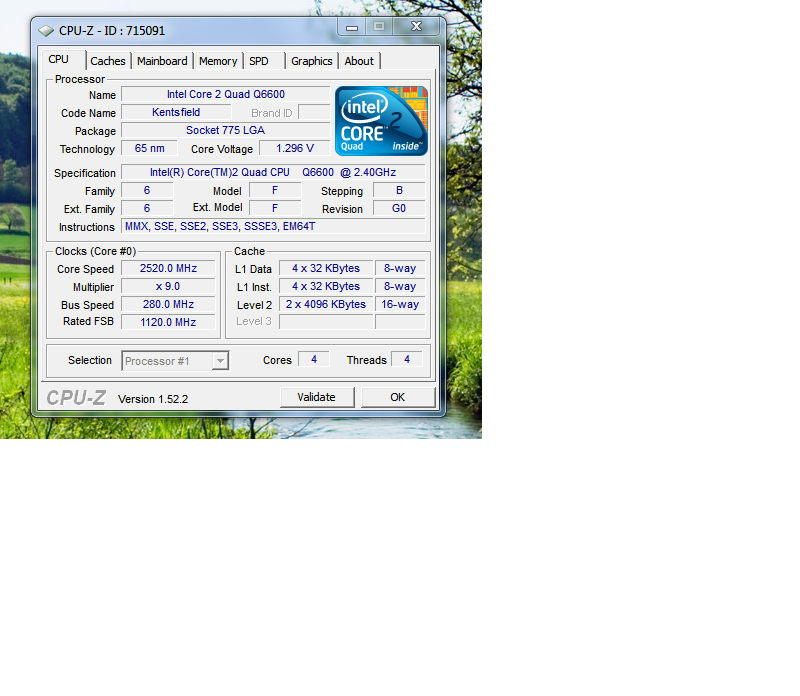Click the Threads count value
The height and width of the screenshot is (696, 800).
pos(407,359)
